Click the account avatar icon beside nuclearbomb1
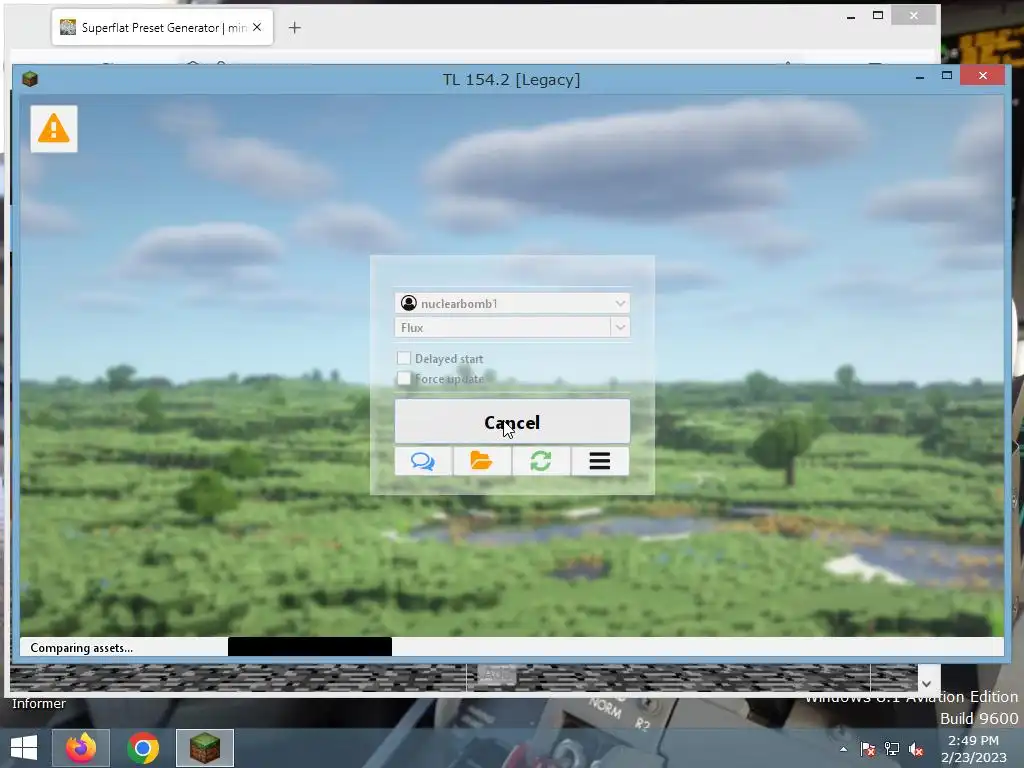The width and height of the screenshot is (1024, 768). [x=409, y=303]
